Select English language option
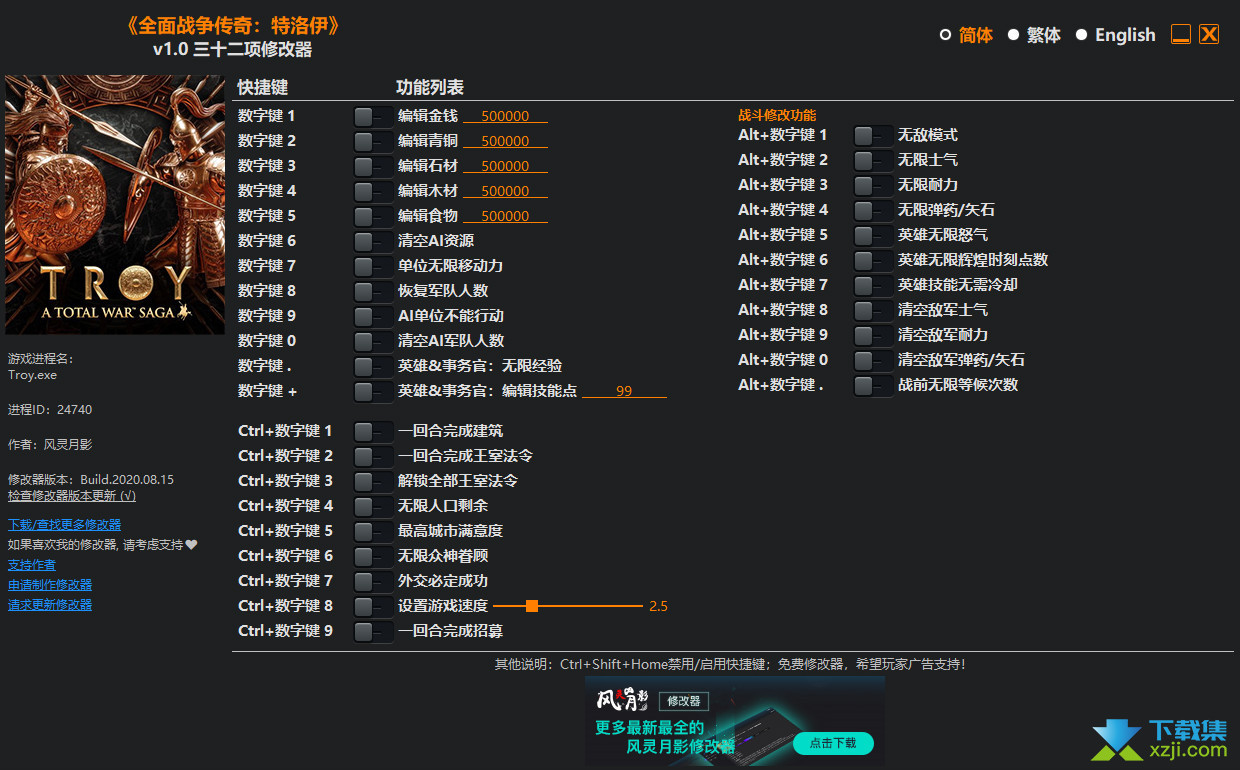The image size is (1240, 770). click(1081, 35)
